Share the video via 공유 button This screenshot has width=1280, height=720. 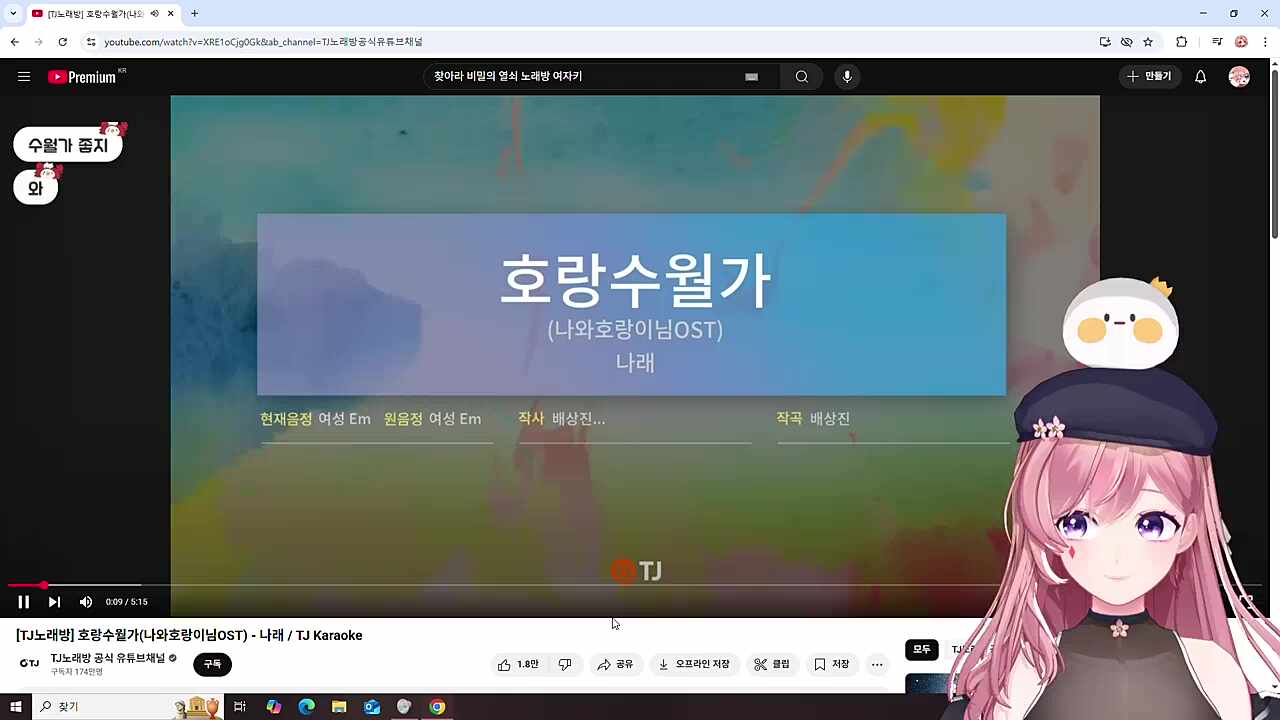tap(615, 665)
